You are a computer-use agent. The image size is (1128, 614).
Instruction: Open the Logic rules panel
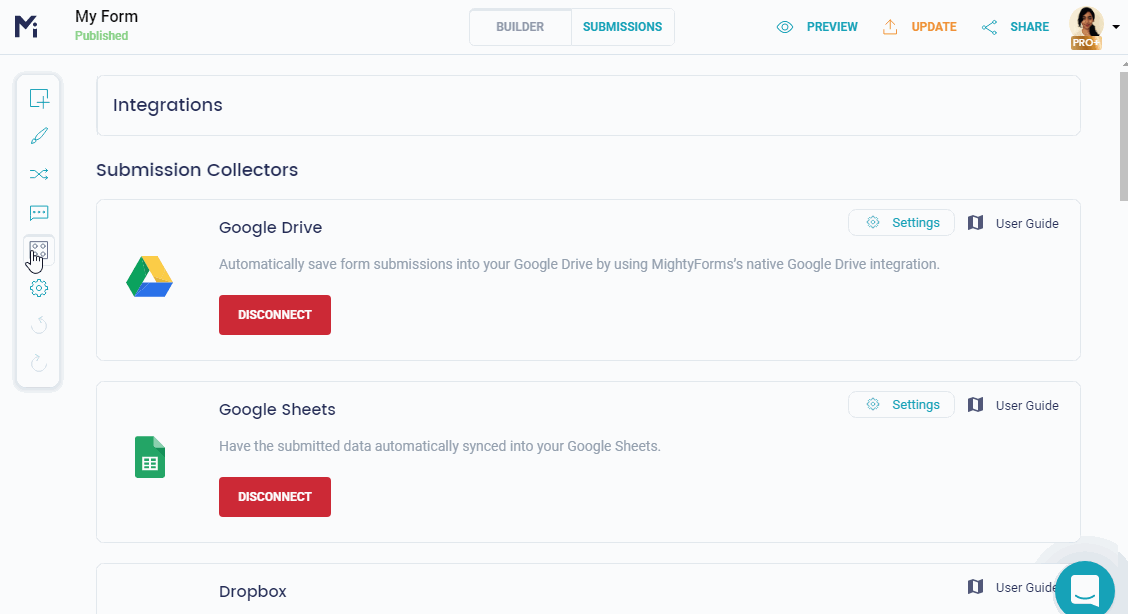(38, 173)
